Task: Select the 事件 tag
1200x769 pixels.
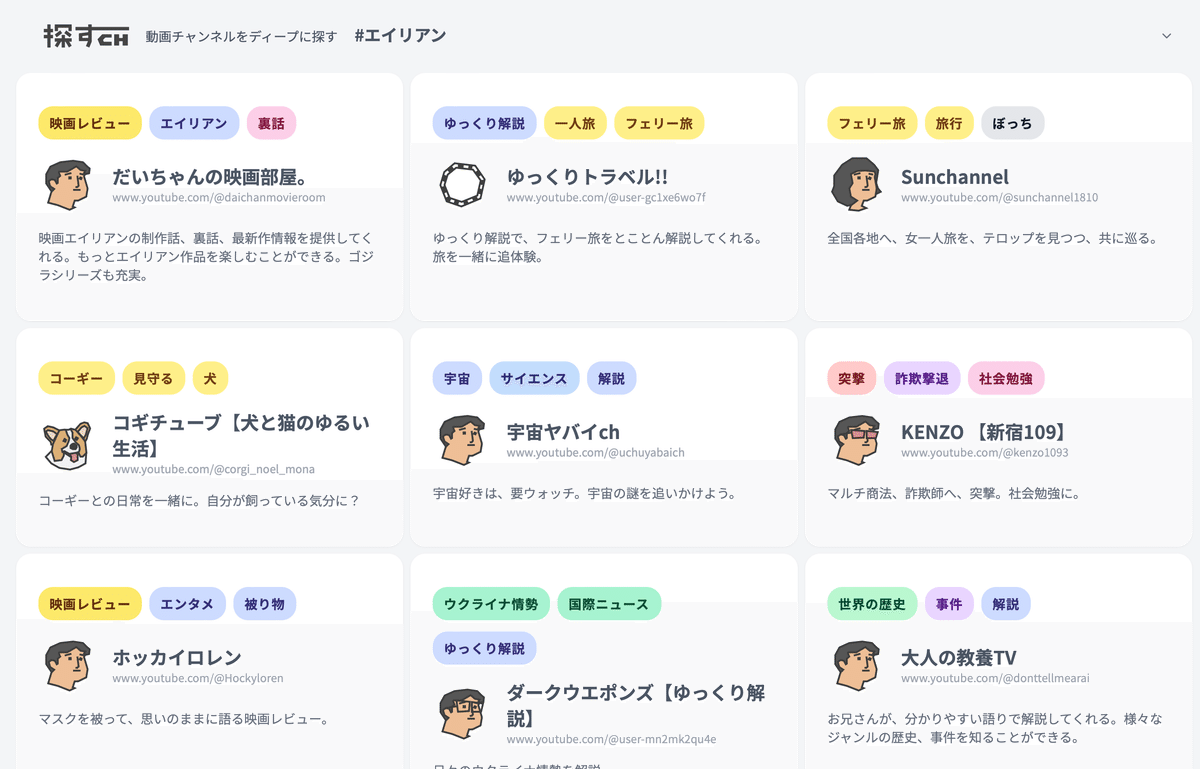Action: [x=949, y=604]
